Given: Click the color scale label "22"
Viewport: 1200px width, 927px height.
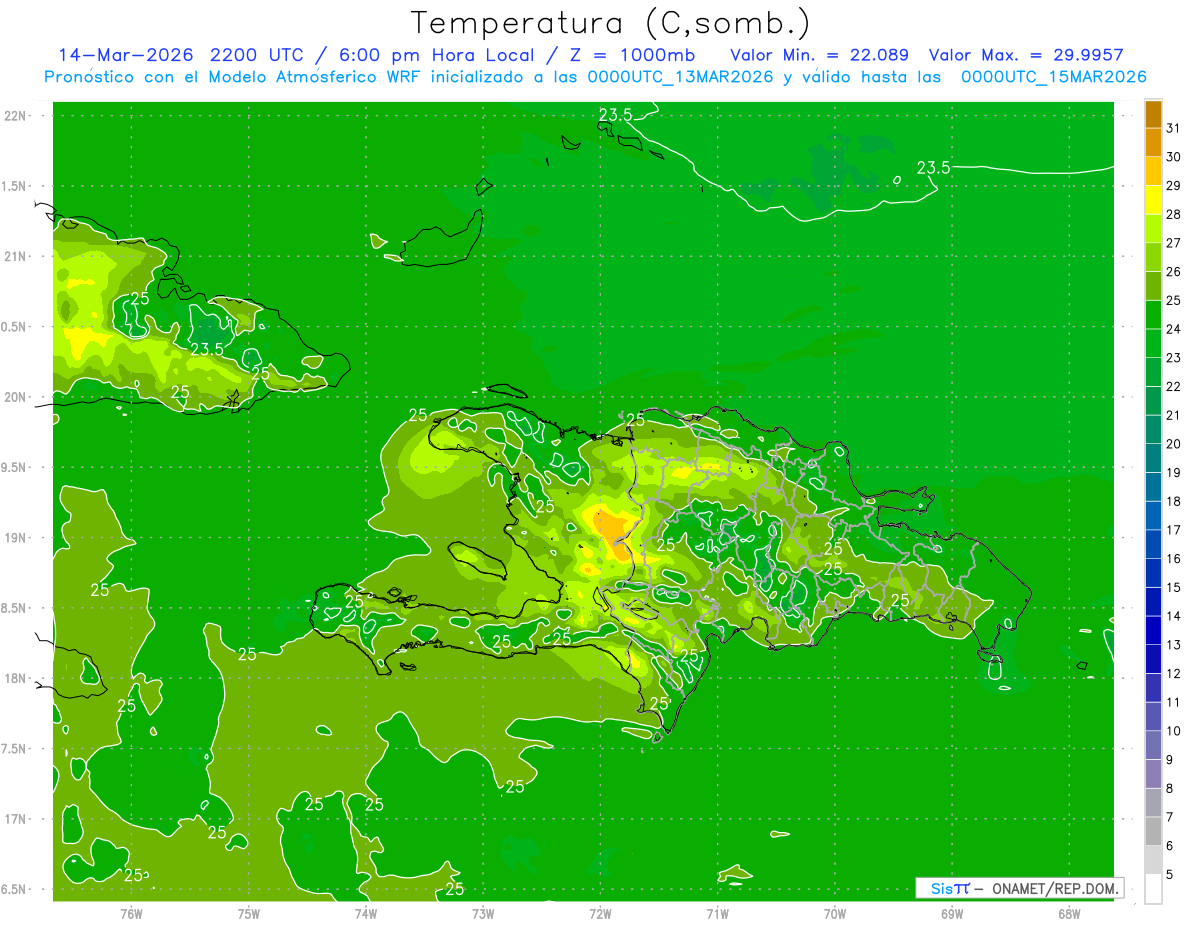Looking at the screenshot, I should pos(1174,387).
